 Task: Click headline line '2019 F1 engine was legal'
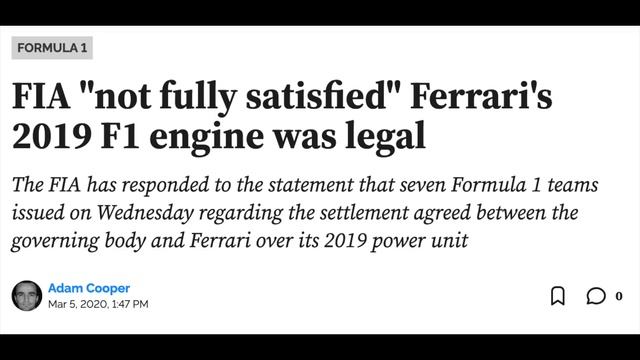[x=219, y=137]
